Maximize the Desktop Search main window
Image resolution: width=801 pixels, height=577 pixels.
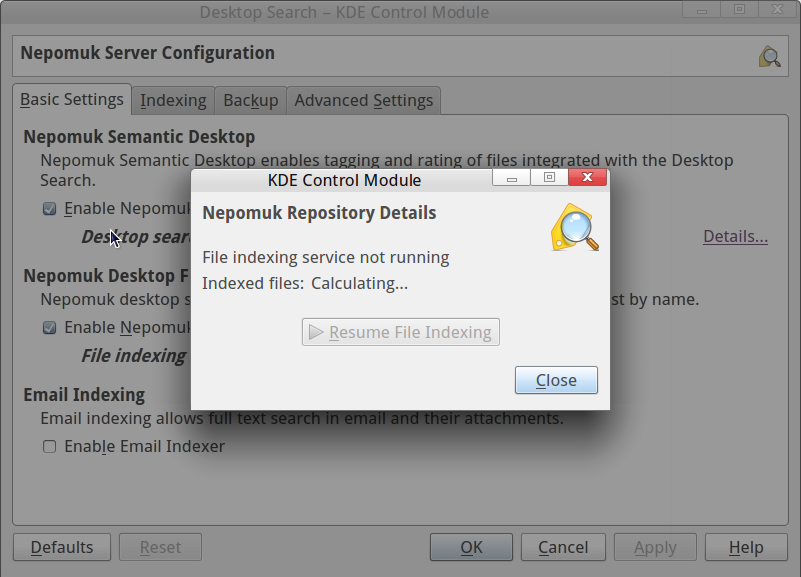click(739, 9)
